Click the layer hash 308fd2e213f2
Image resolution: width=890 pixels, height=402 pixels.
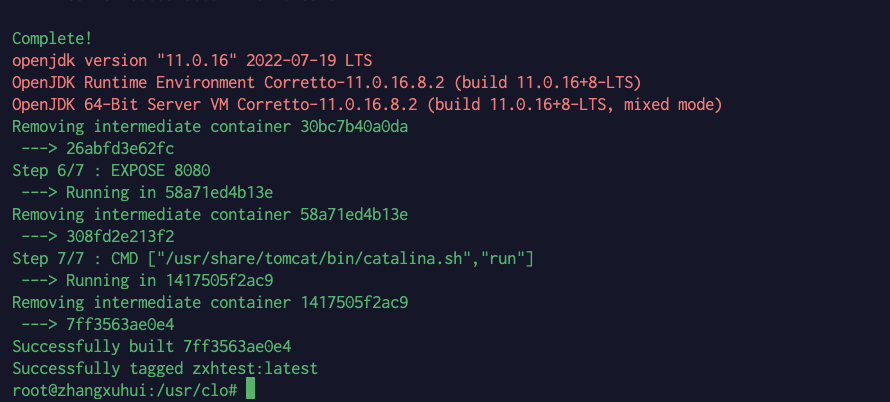[120, 237]
